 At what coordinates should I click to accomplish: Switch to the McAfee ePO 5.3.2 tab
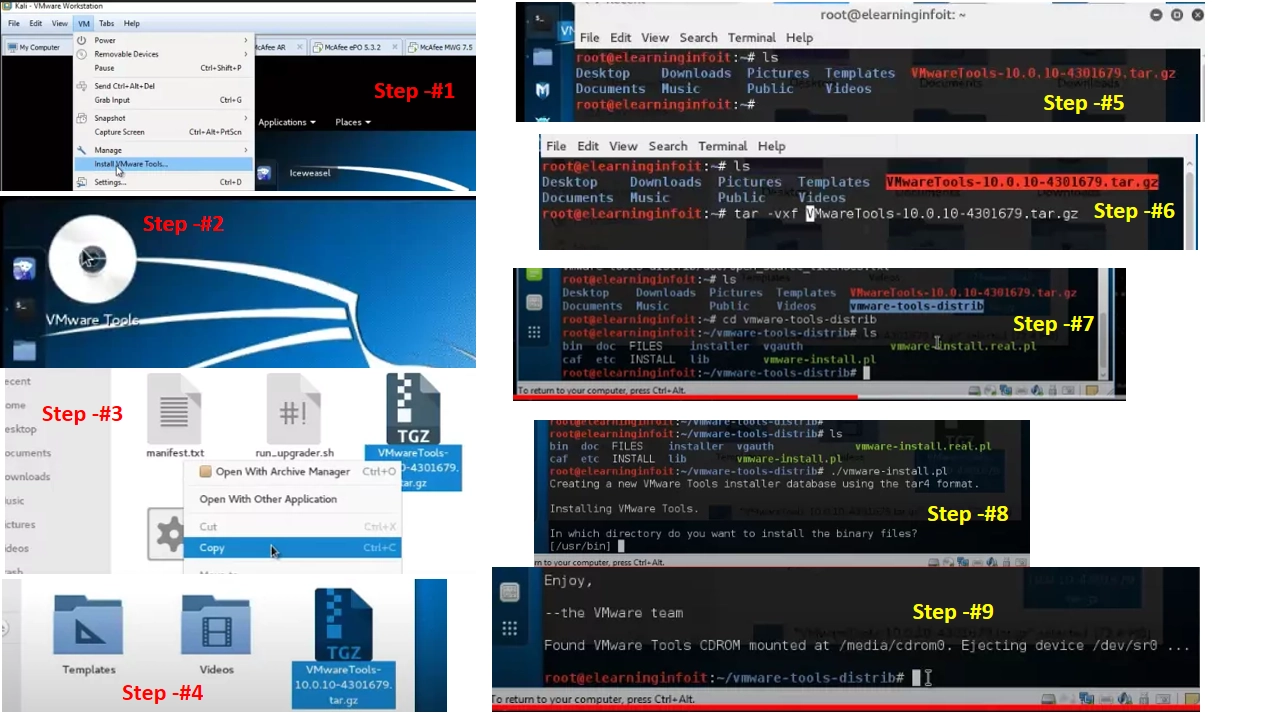pos(356,47)
